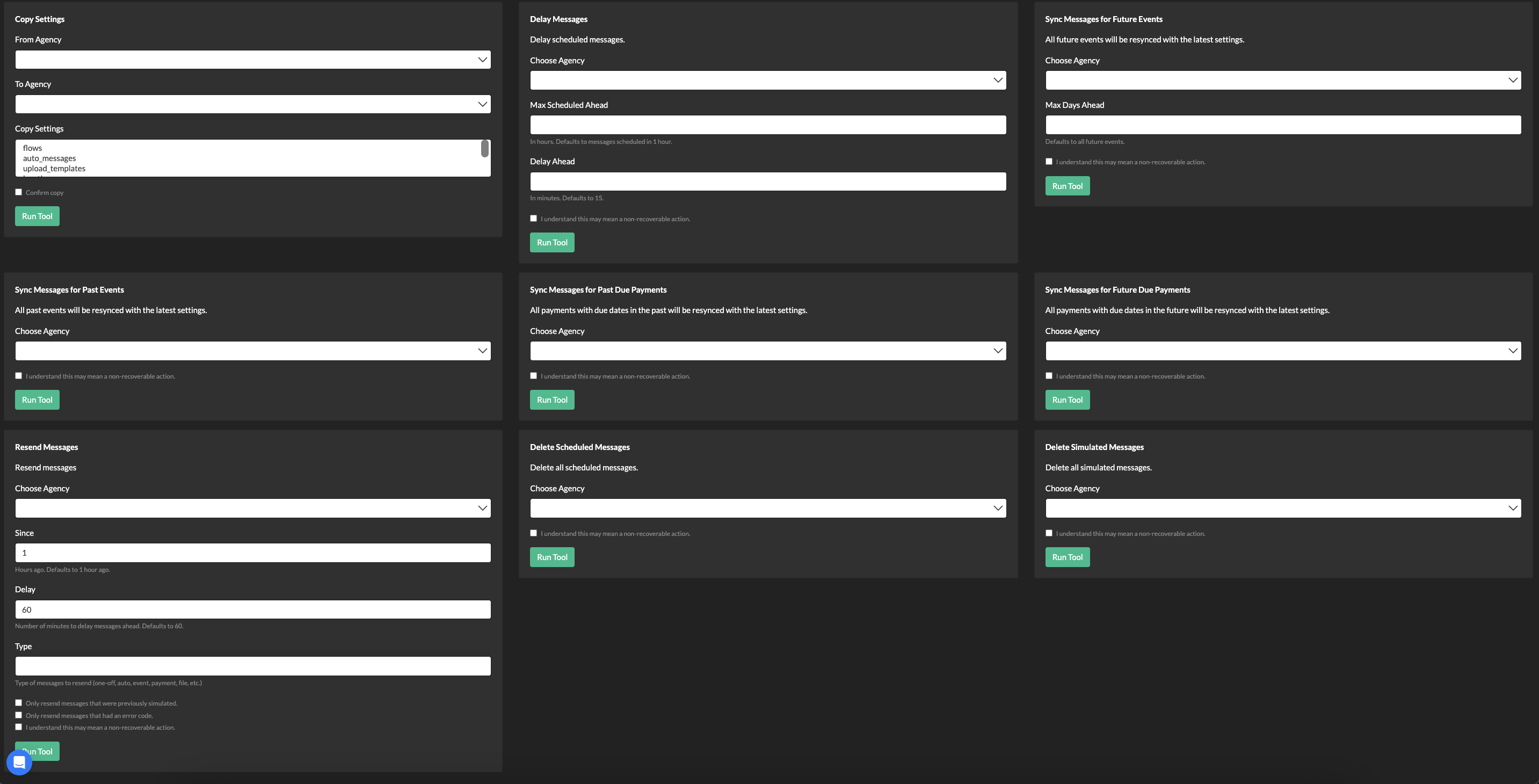Image resolution: width=1539 pixels, height=784 pixels.
Task: Open Choose Agency dropdown in Resend Messages
Action: (x=252, y=508)
